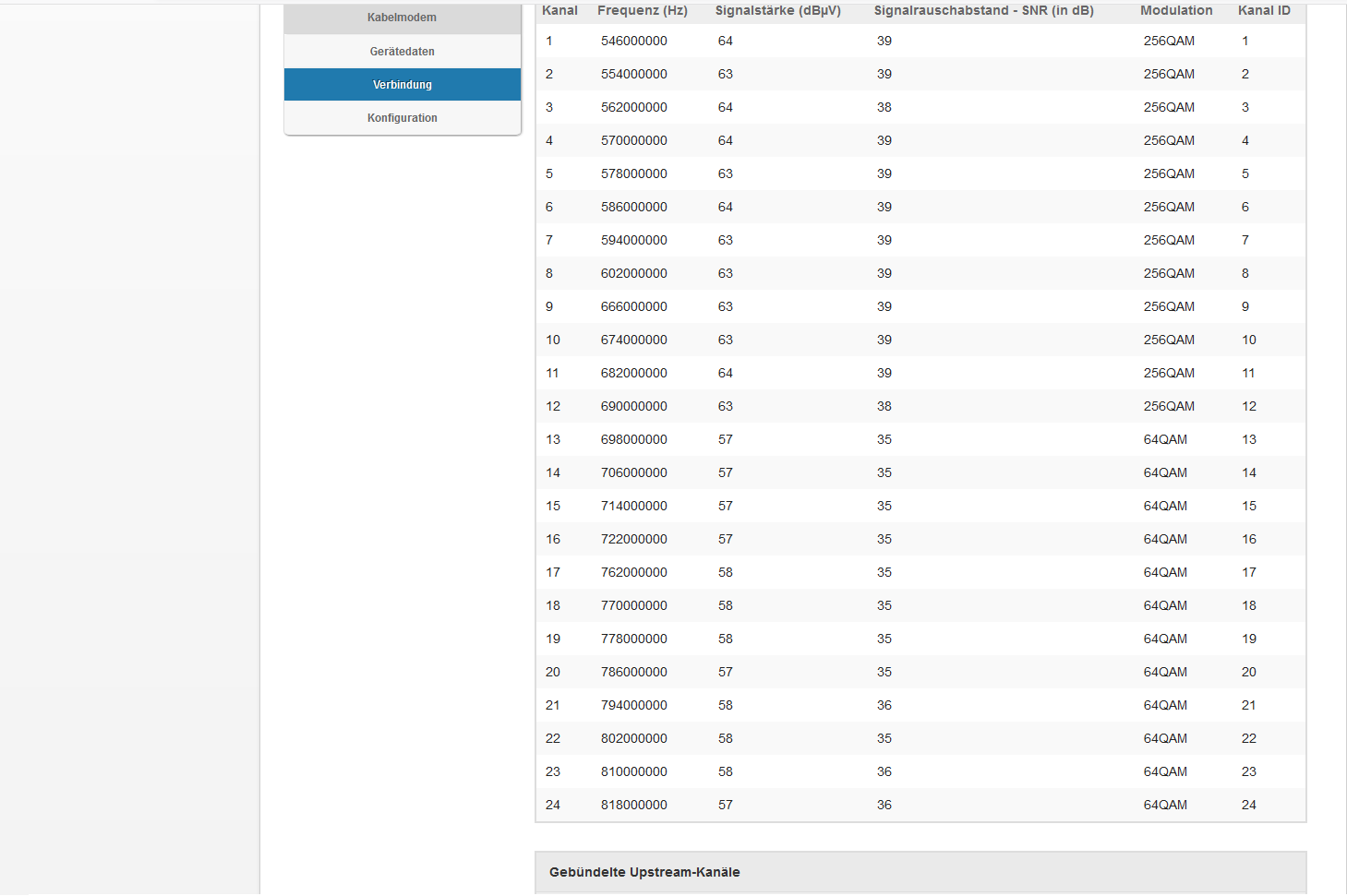This screenshot has width=1347, height=896.
Task: Click 256QAM in the 546000000 row
Action: (1169, 41)
